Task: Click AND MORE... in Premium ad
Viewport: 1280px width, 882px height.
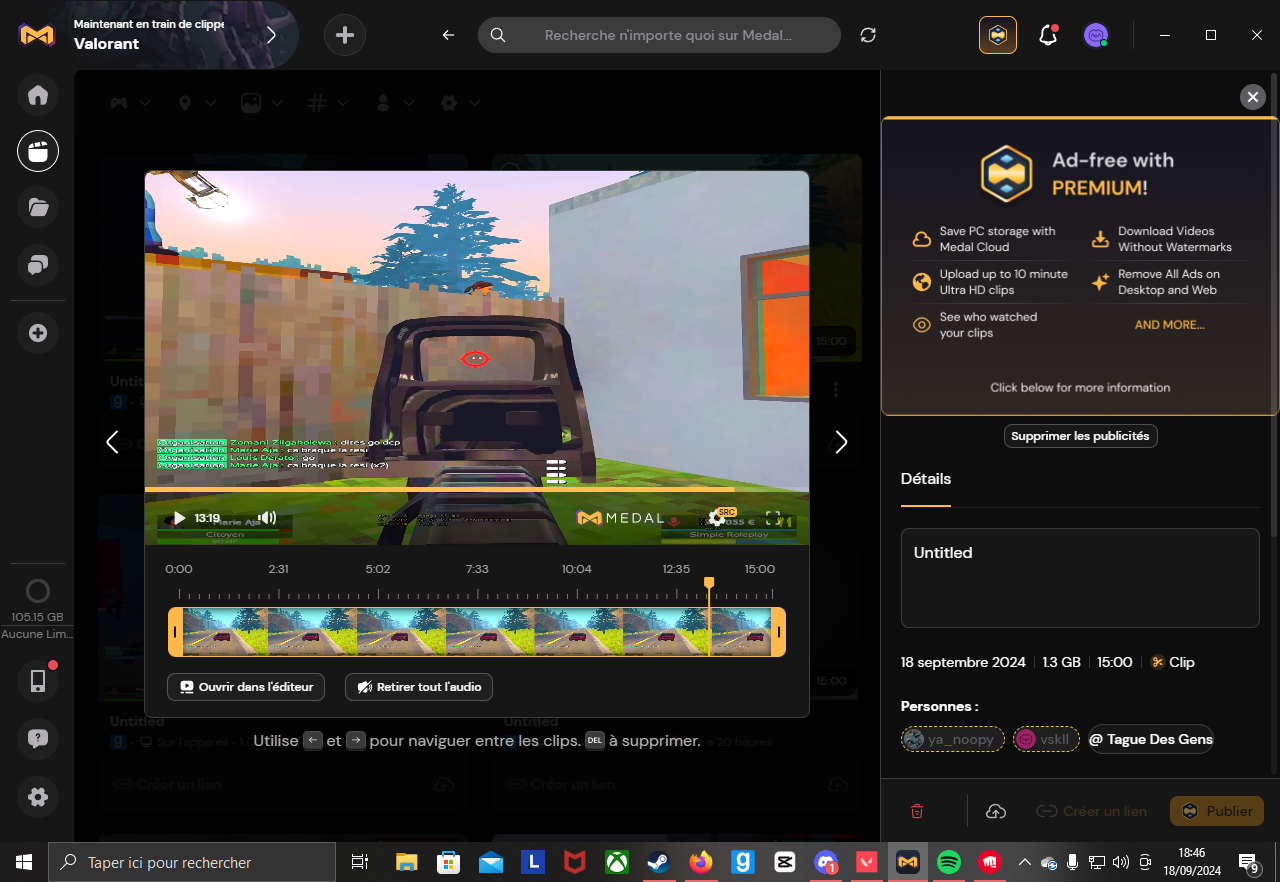Action: pyautogui.click(x=1169, y=325)
